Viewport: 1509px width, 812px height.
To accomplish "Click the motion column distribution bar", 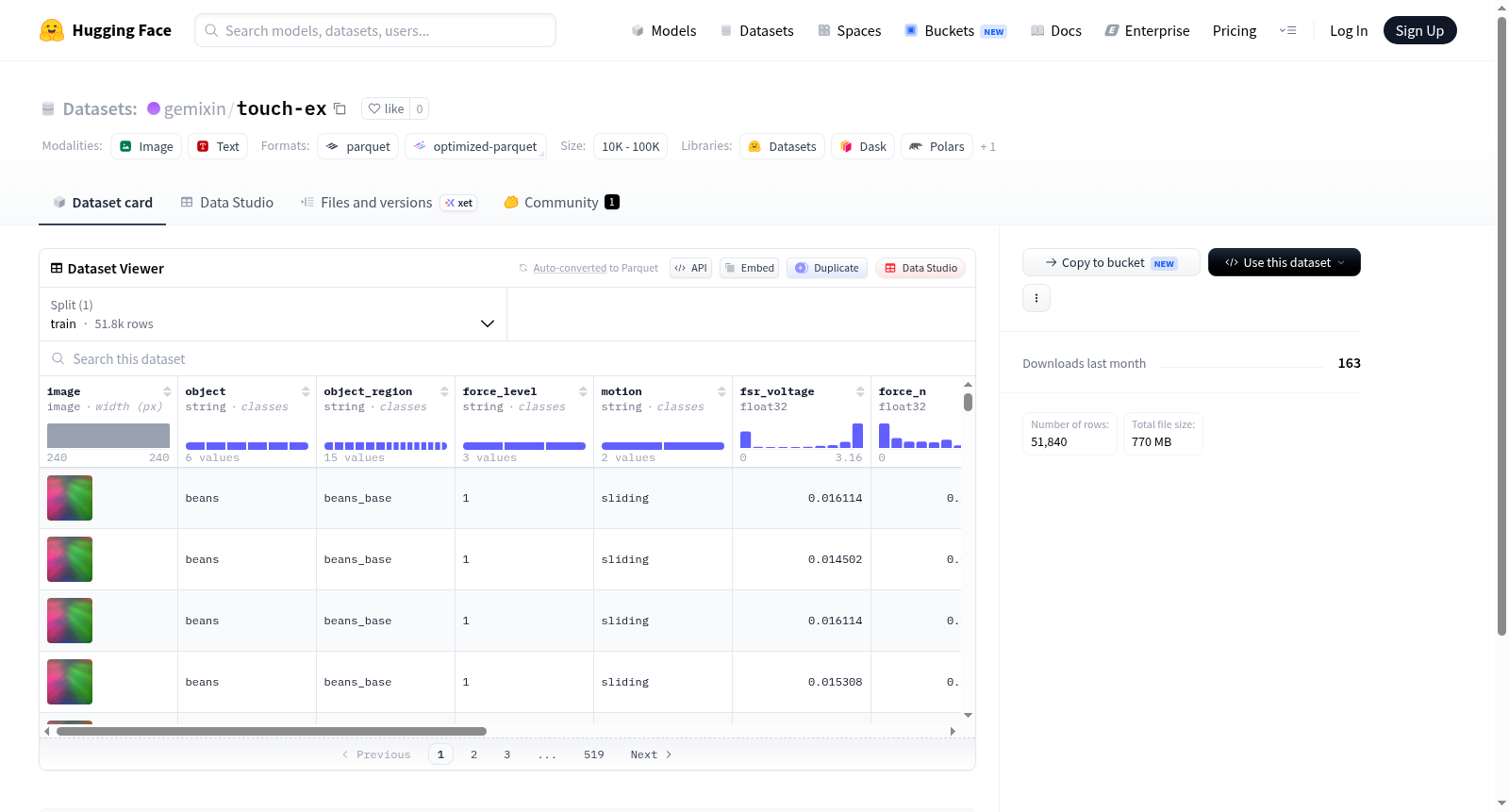I will pyautogui.click(x=663, y=446).
